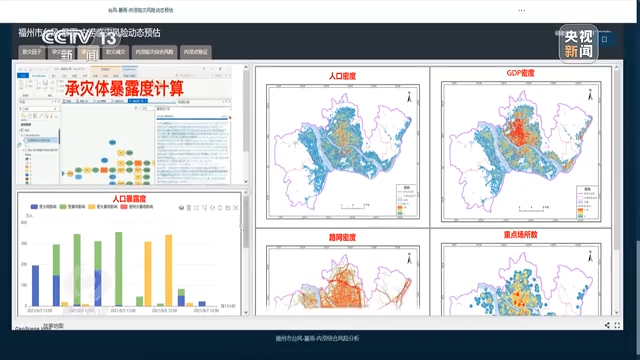Open the three-dot more menu in top bar
The image size is (640, 360).
(x=522, y=11)
